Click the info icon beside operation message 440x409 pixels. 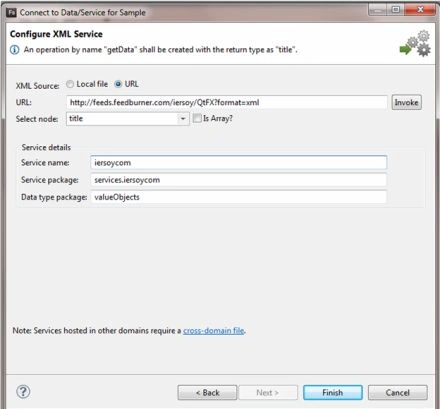coord(15,50)
